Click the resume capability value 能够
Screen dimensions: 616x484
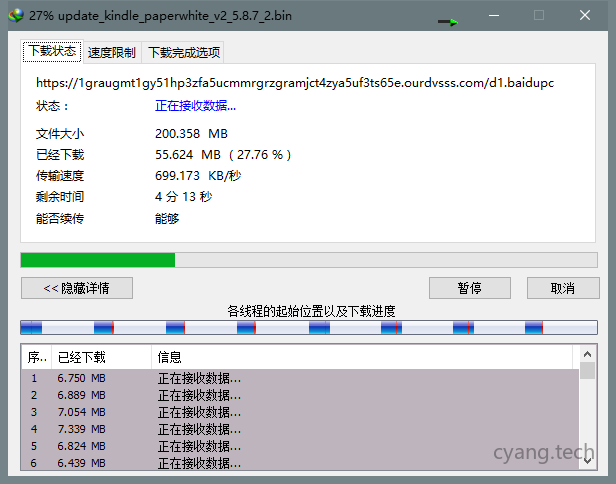[x=167, y=218]
